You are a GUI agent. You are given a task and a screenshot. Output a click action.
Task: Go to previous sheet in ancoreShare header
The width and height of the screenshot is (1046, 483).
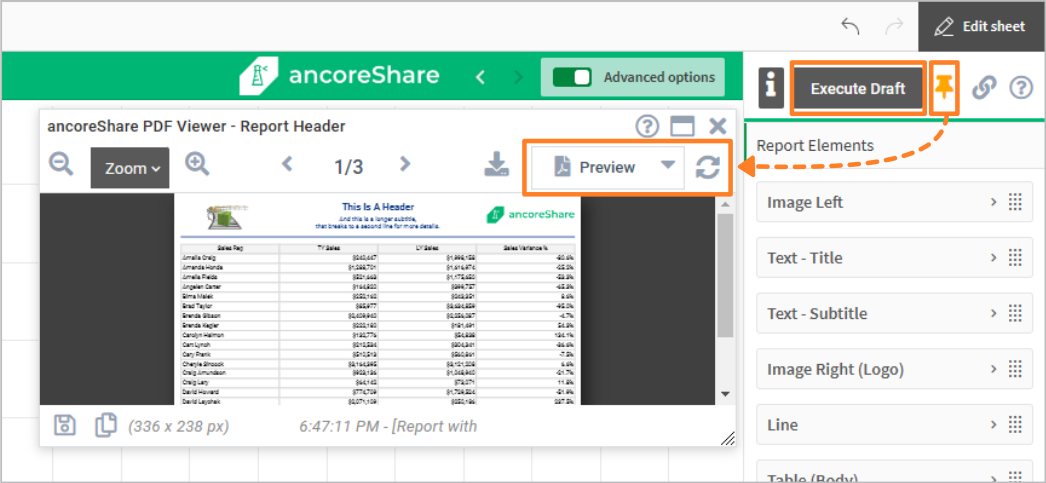pyautogui.click(x=480, y=77)
